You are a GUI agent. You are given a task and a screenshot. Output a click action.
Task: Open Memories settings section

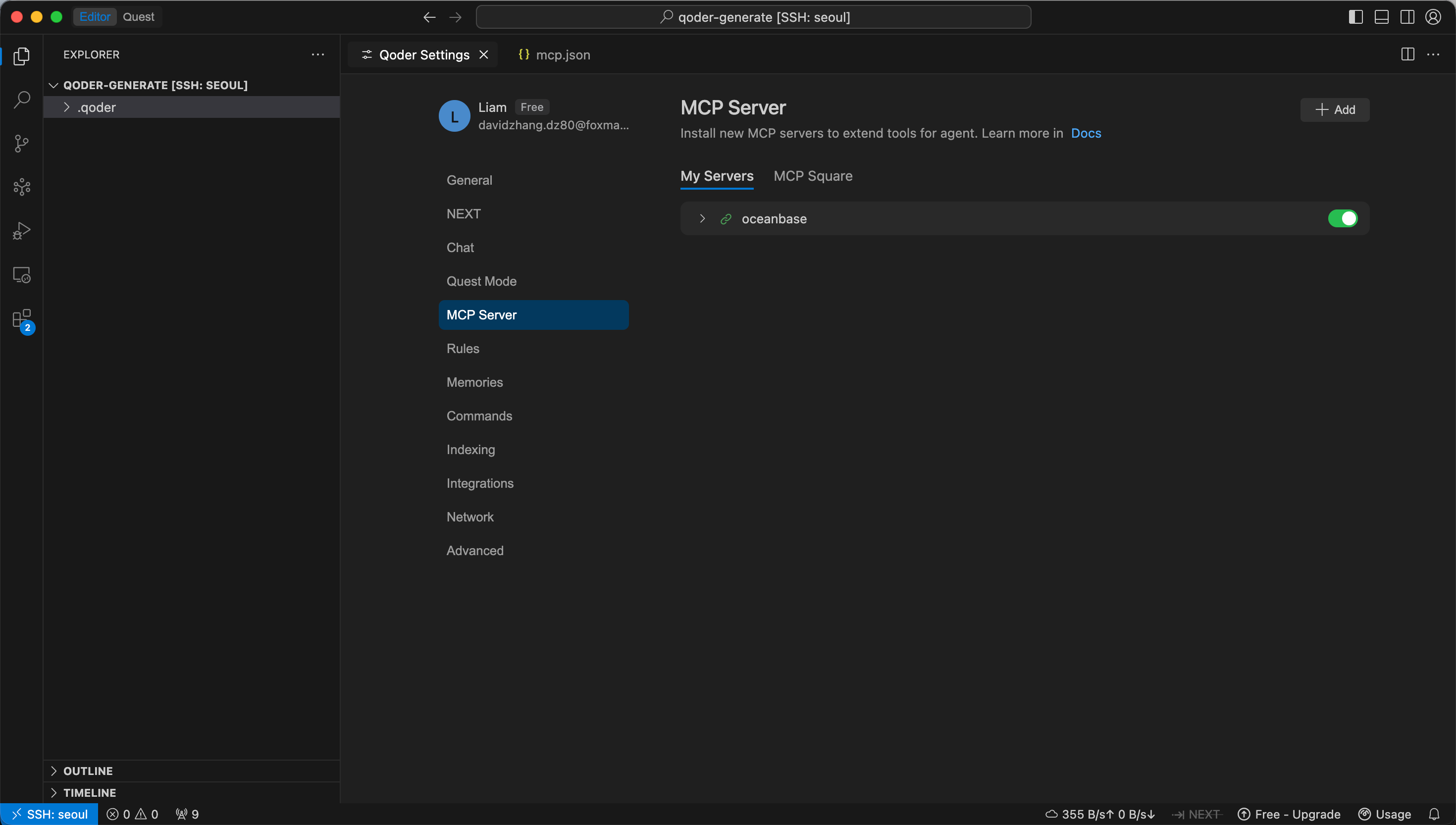pyautogui.click(x=533, y=382)
